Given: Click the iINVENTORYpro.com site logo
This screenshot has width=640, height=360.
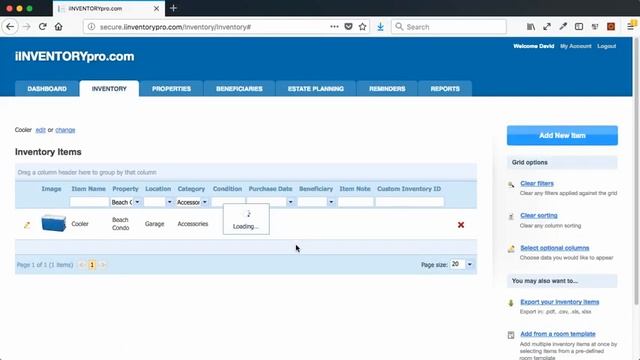Looking at the screenshot, I should [x=75, y=56].
